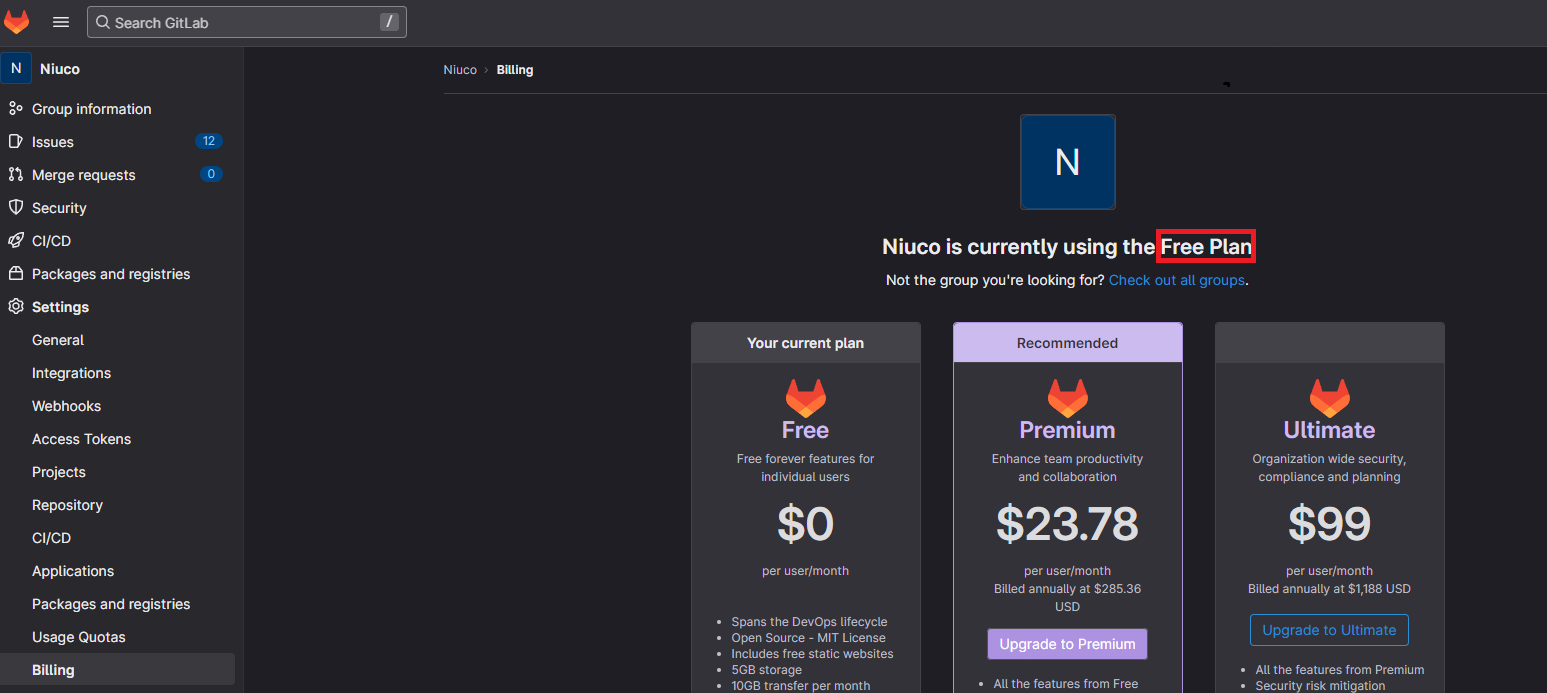Click Spans the DevOps lifecycle bullet
The image size is (1547, 693).
(x=809, y=622)
